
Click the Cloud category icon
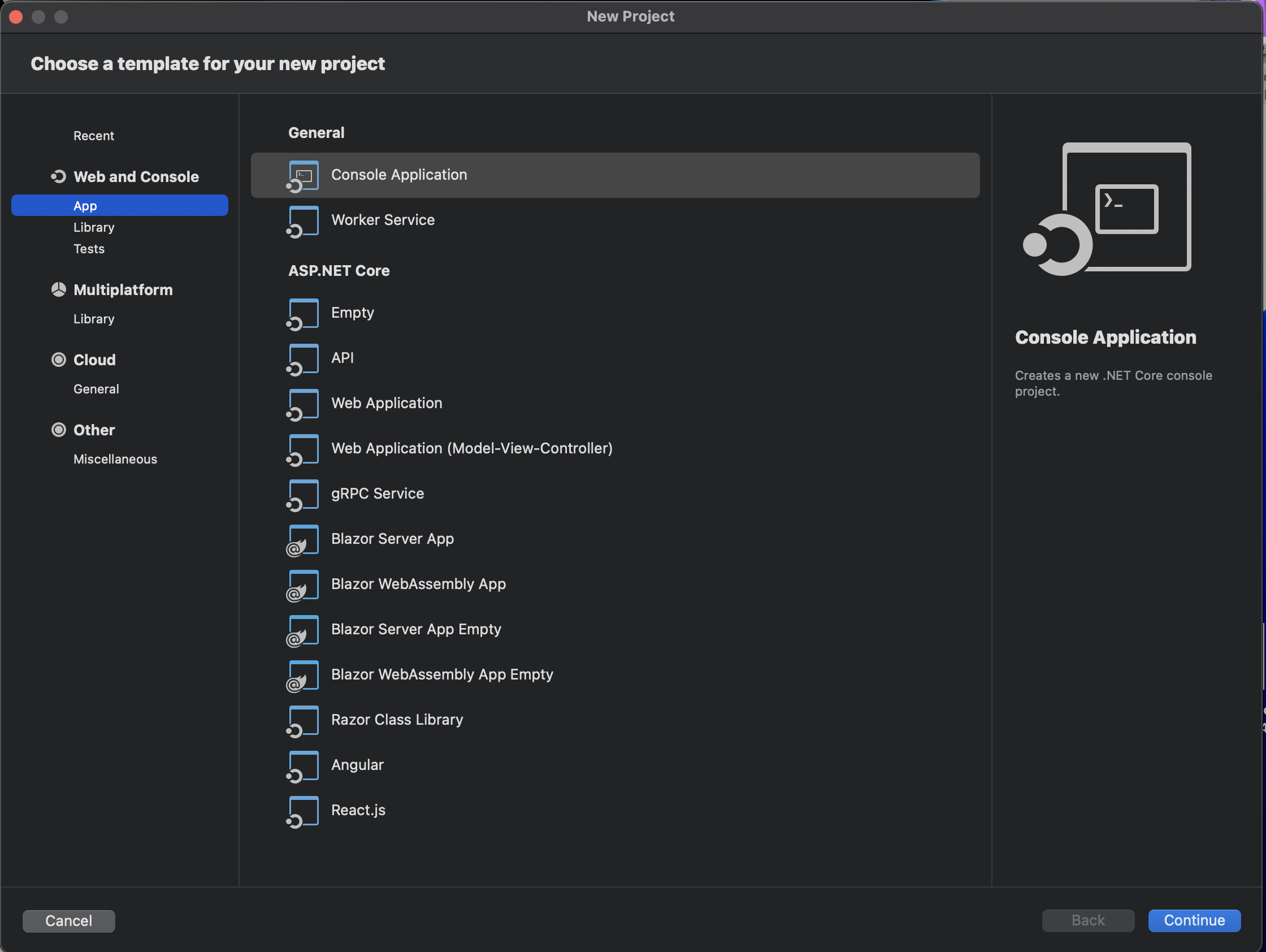click(58, 360)
